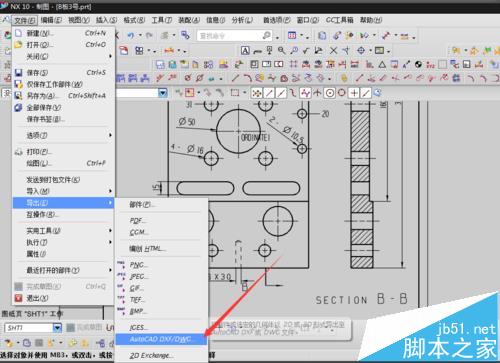The image size is (500, 363).
Task: Open 插入(S) menu
Action: click(x=106, y=20)
